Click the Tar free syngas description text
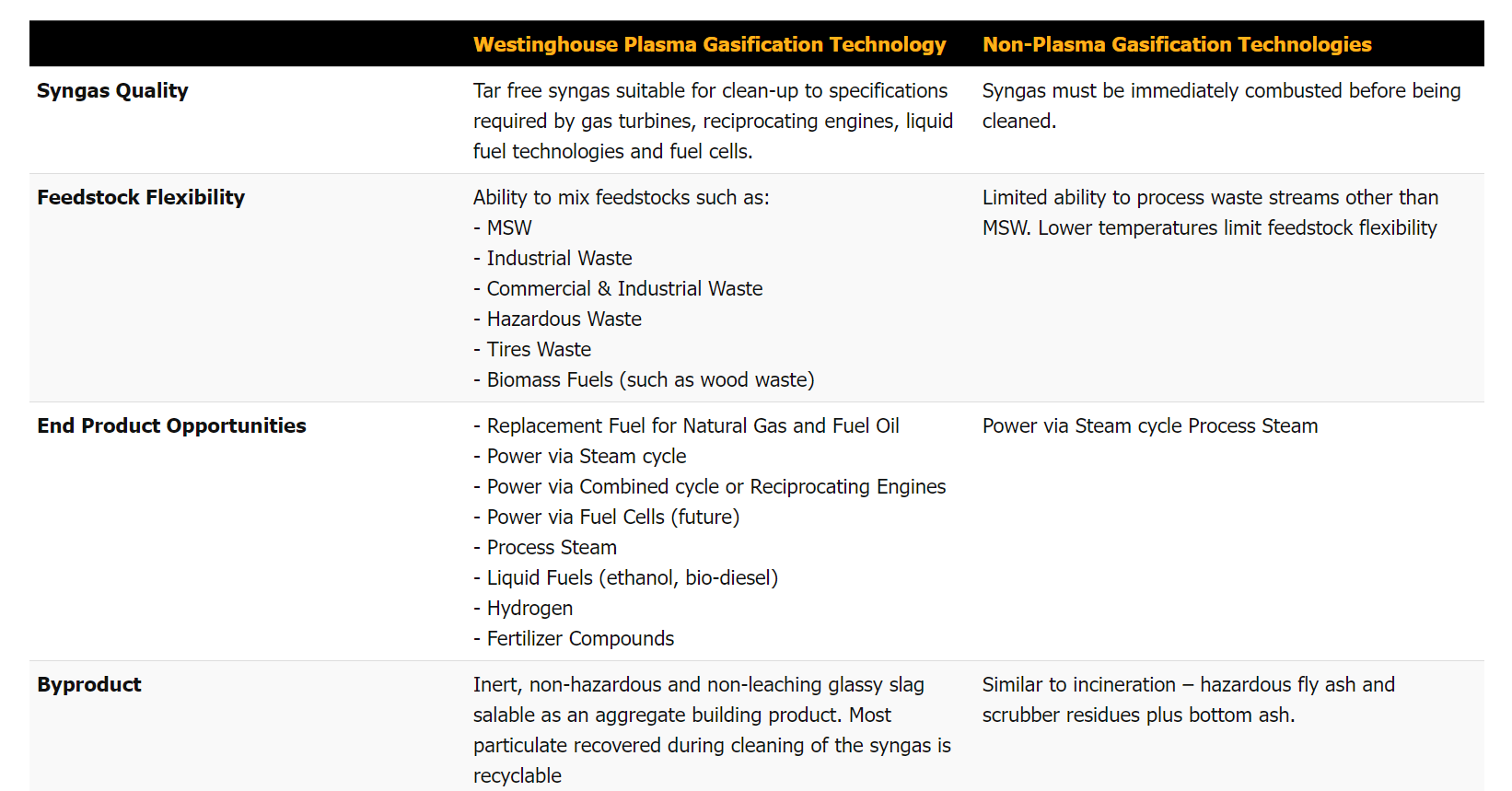Screen dimensions: 1512x791 (712, 121)
